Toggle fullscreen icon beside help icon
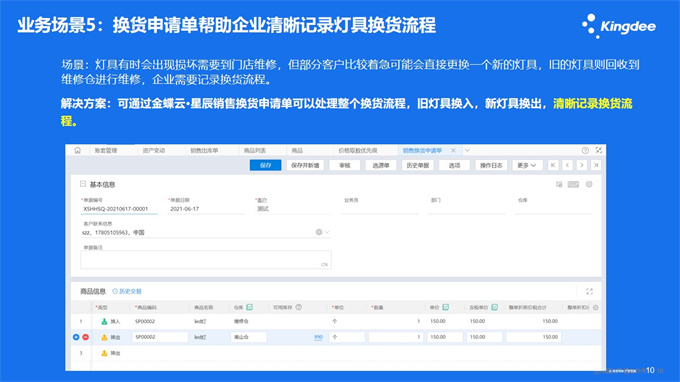This screenshot has width=680, height=382. [598, 150]
